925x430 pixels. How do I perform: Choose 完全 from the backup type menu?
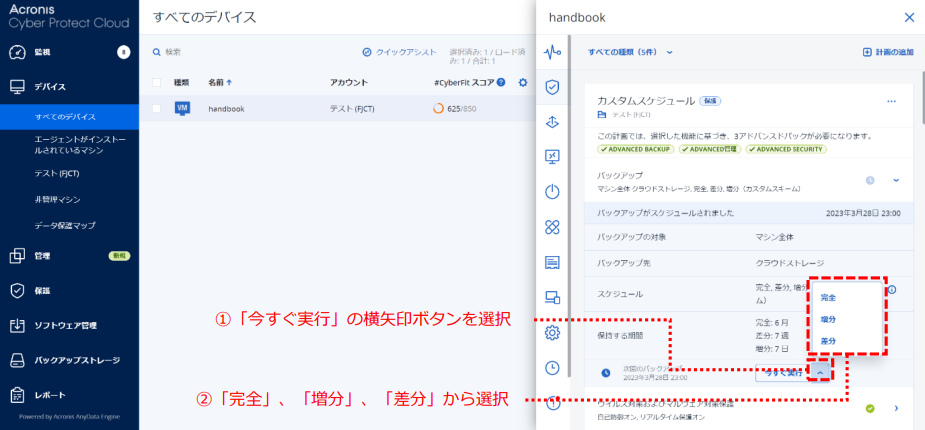pyautogui.click(x=828, y=298)
